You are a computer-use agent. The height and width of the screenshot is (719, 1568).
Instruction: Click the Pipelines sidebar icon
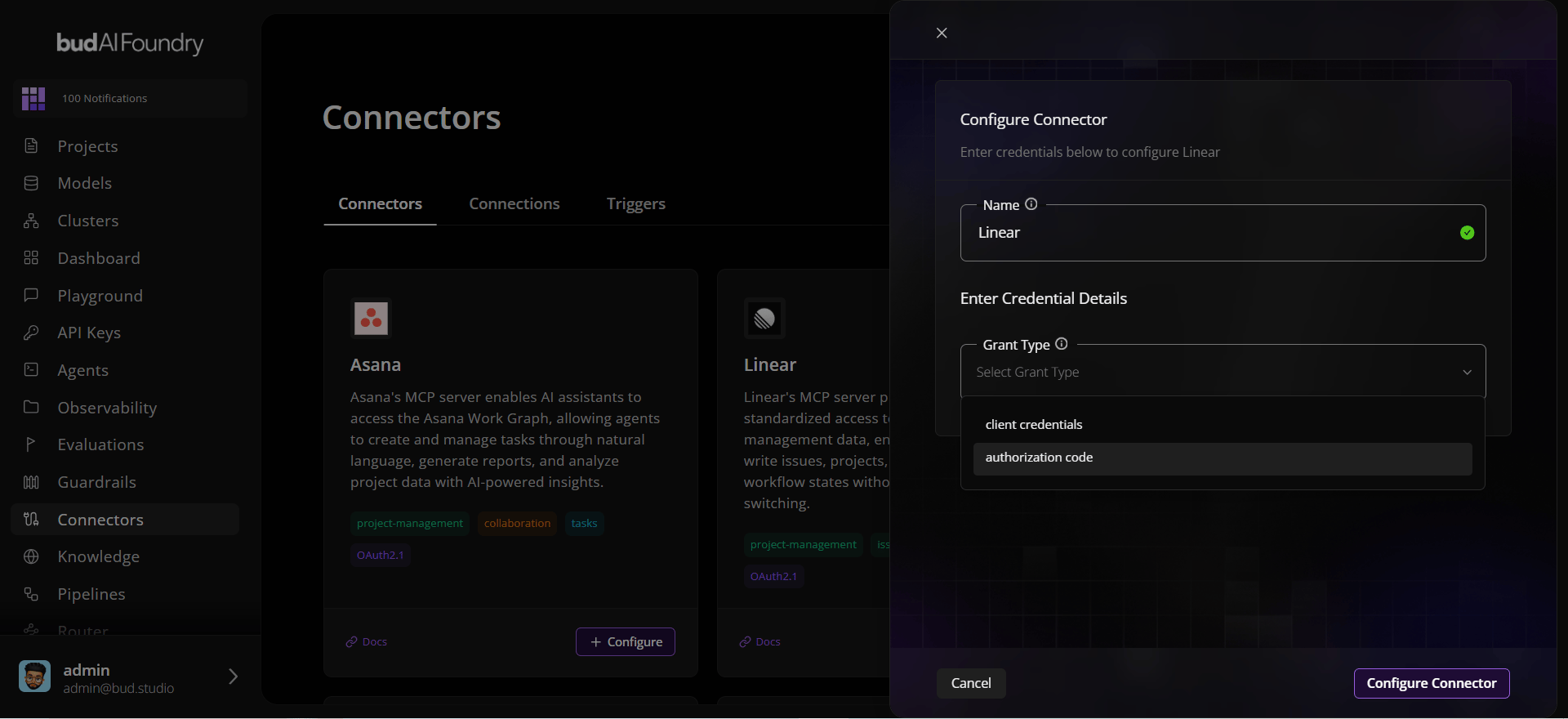[x=31, y=594]
